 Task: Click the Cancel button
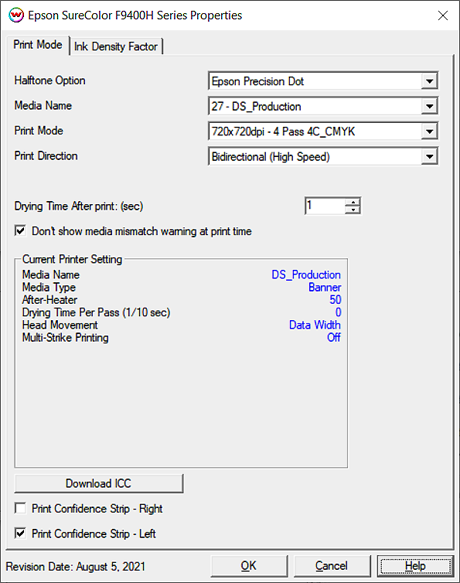[x=332, y=566]
